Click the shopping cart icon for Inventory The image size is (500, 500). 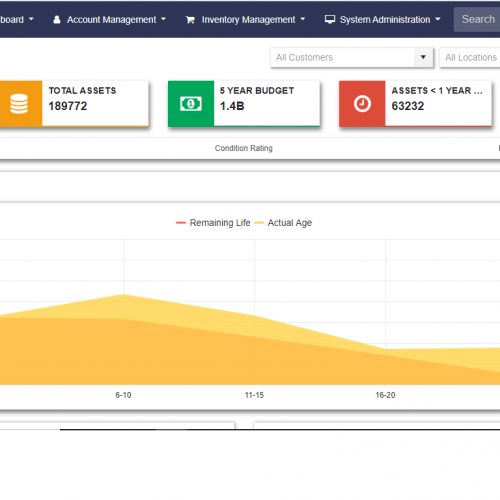pos(190,20)
